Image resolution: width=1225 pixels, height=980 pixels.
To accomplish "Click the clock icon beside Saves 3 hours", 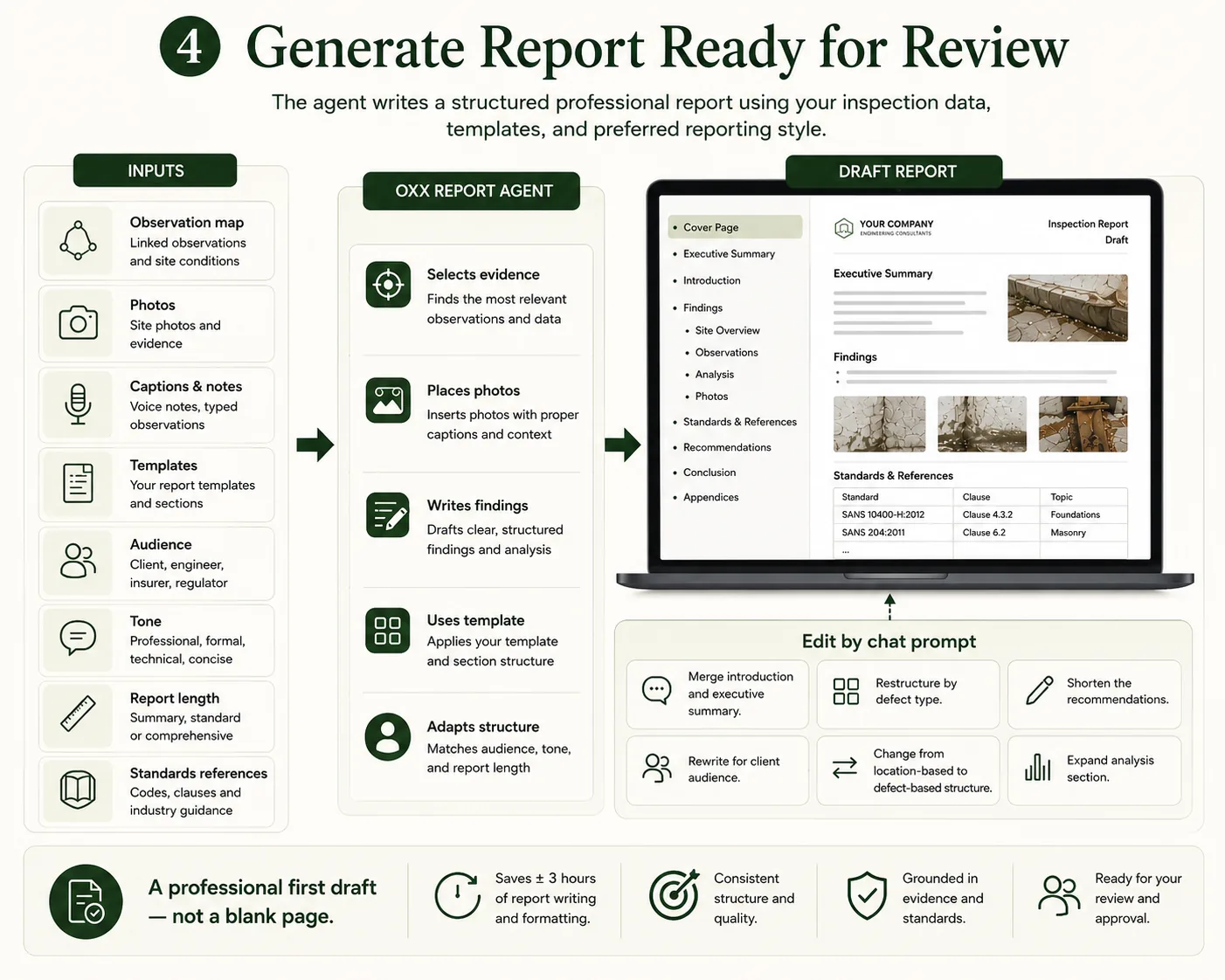I will [x=458, y=896].
